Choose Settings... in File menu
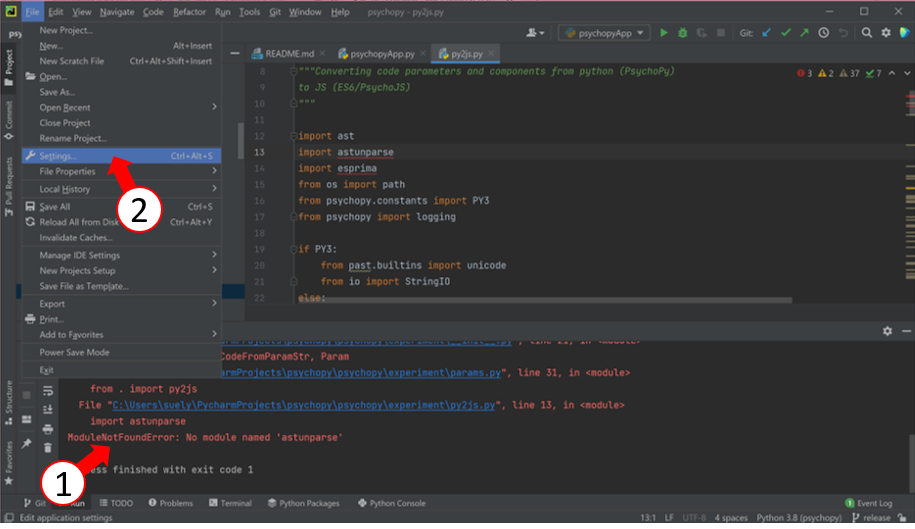This screenshot has width=915, height=529. click(x=121, y=156)
